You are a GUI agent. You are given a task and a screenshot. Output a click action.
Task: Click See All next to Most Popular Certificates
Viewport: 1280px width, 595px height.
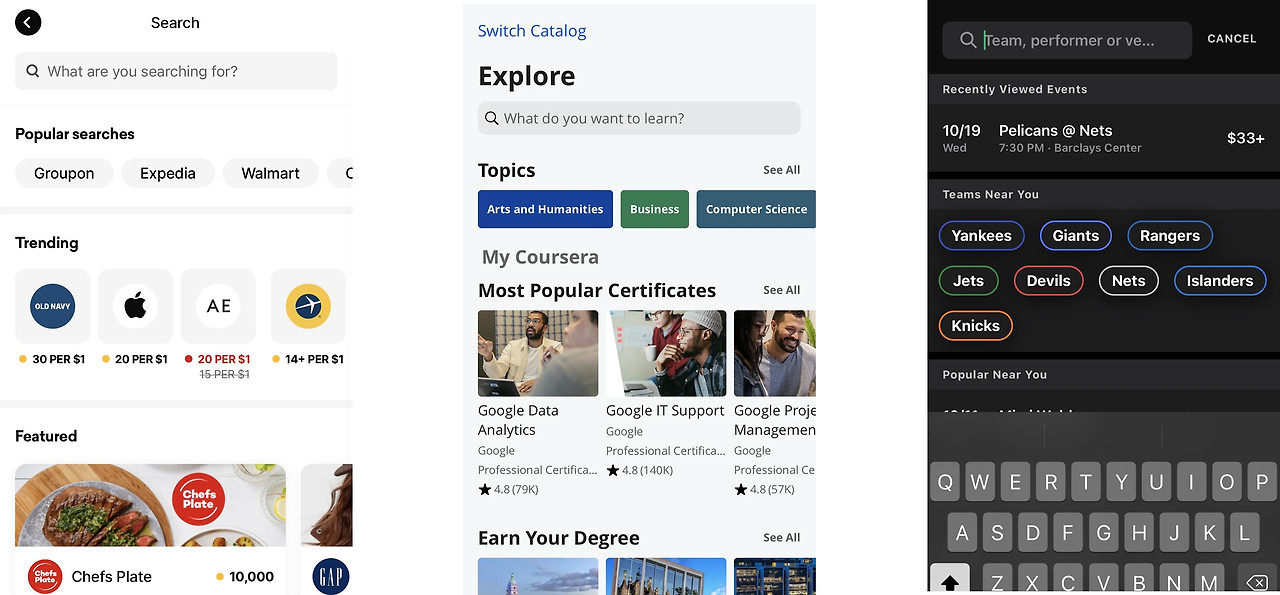click(x=781, y=290)
